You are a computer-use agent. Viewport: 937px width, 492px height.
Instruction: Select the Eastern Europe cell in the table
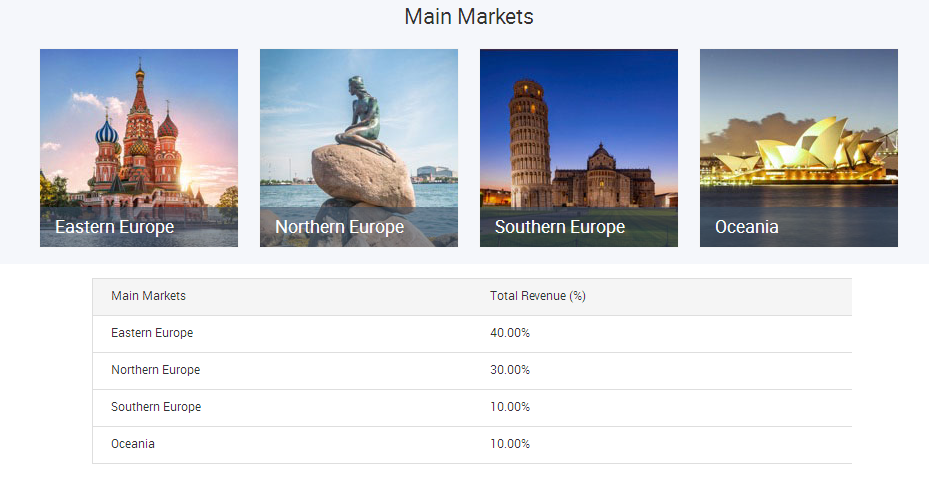tap(152, 333)
